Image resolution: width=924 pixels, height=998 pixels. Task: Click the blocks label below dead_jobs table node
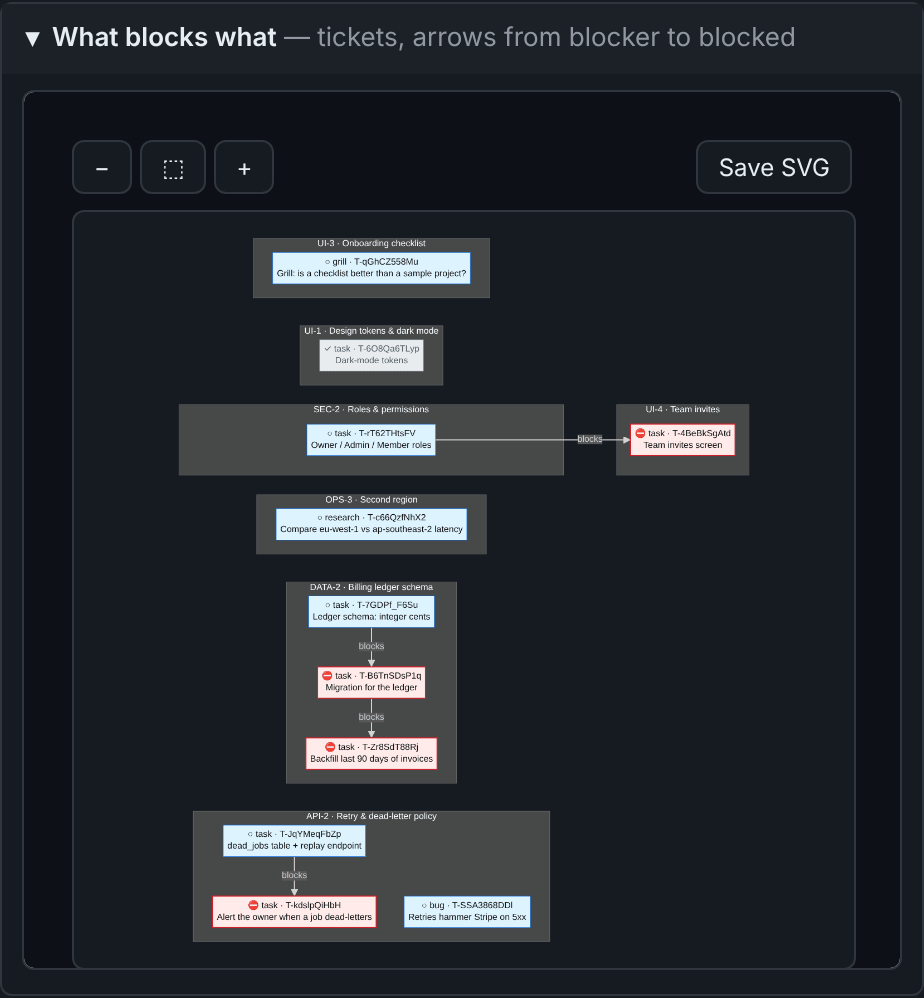(294, 876)
